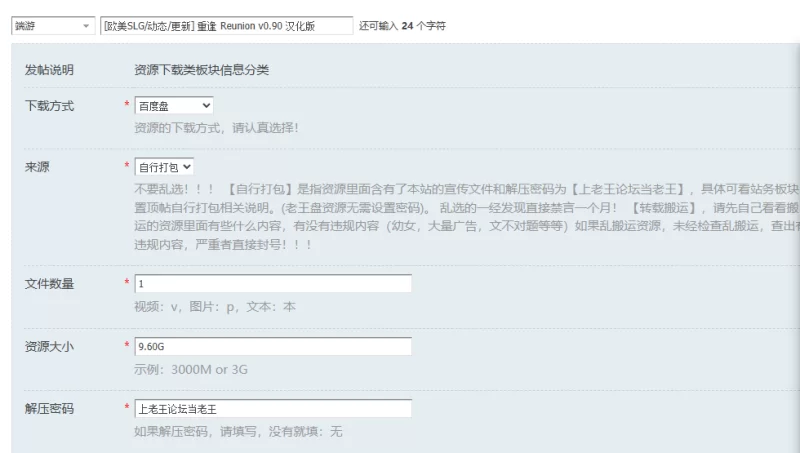Open the 来源 dropdown showing 自行打包
The width and height of the screenshot is (800, 453).
click(164, 167)
